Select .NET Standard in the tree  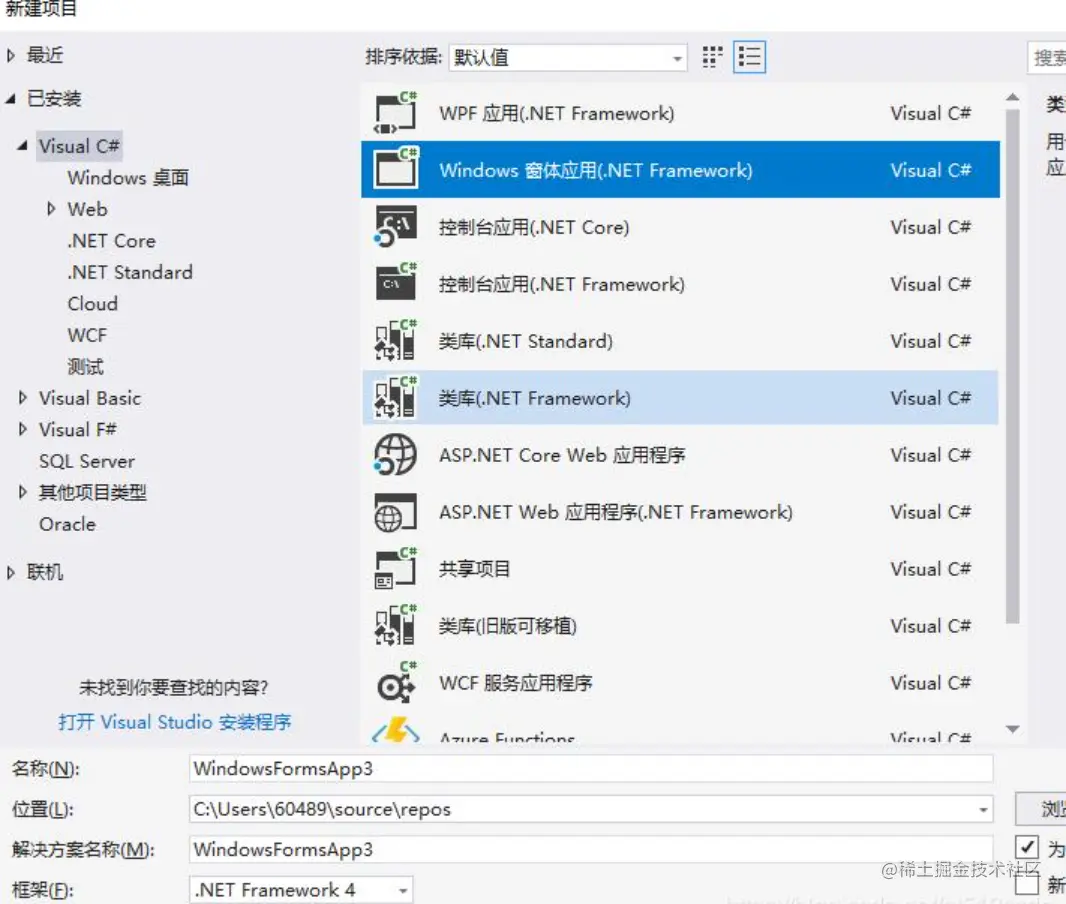click(130, 272)
